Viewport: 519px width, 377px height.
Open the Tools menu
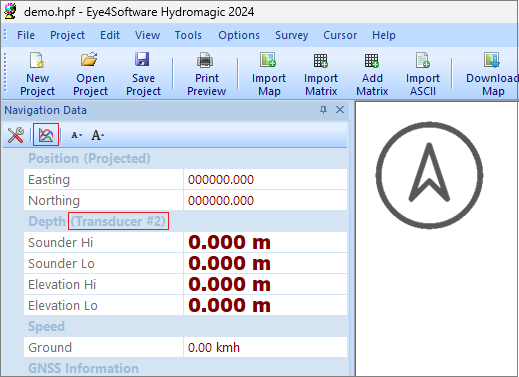pyautogui.click(x=188, y=35)
